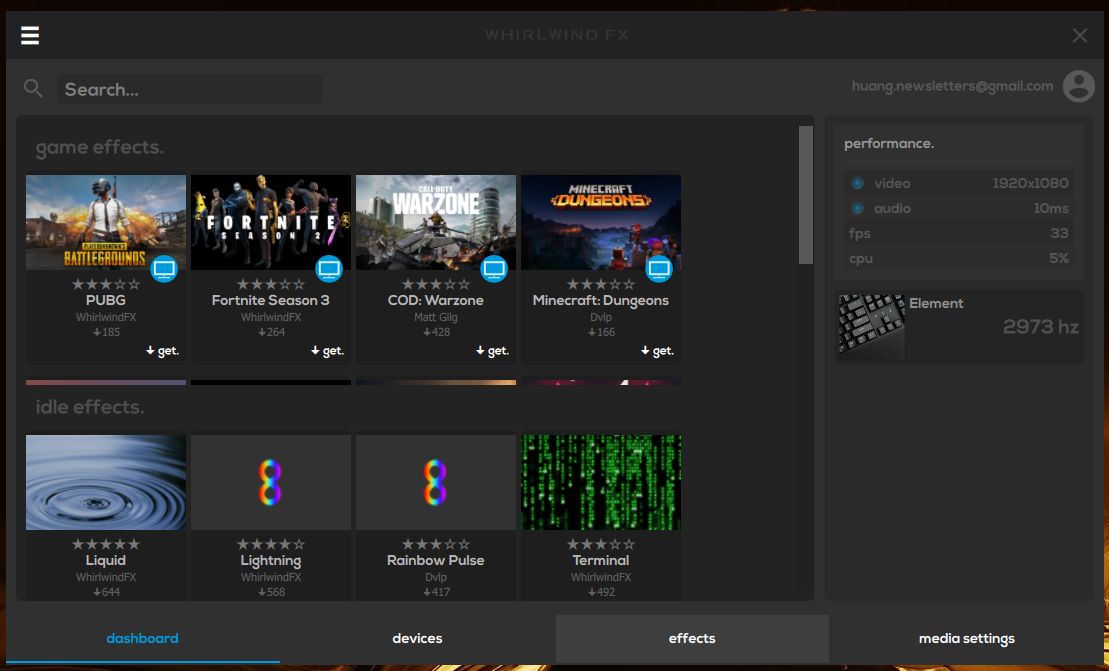Click the game effects vertical scrollbar
1109x671 pixels.
click(806, 195)
